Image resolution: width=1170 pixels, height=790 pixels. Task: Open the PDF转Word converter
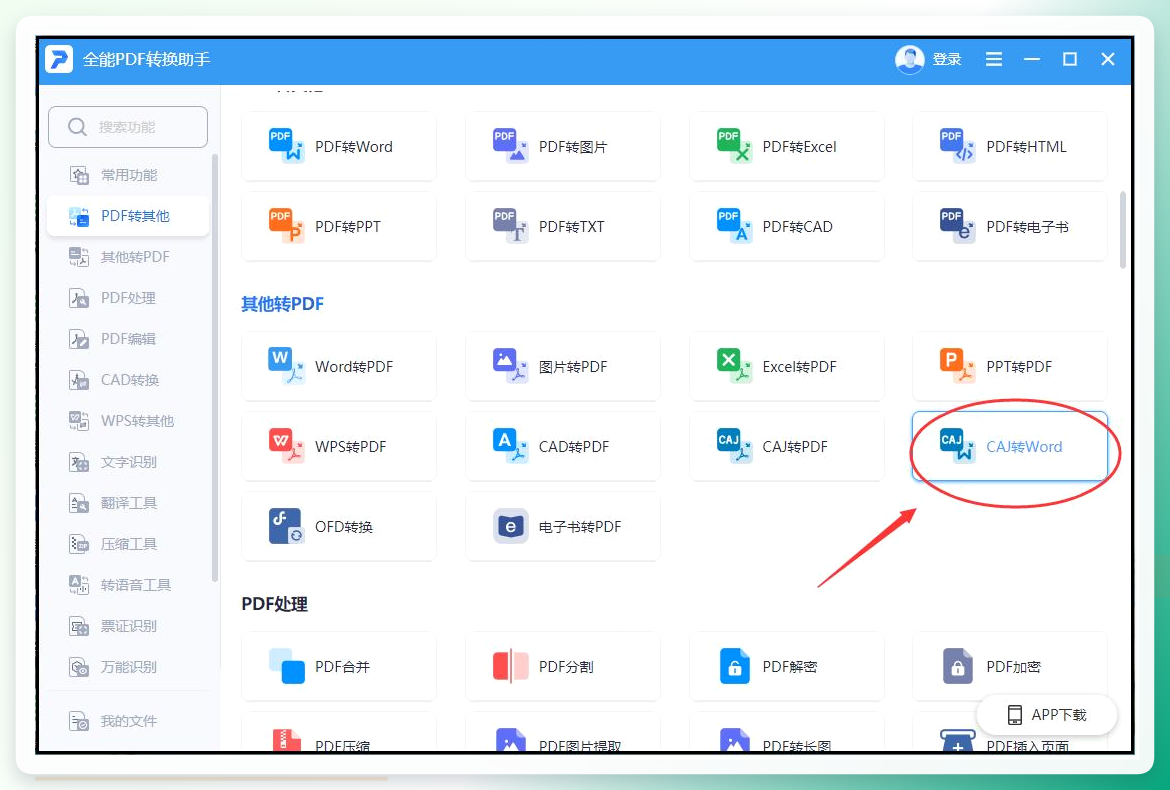point(339,147)
